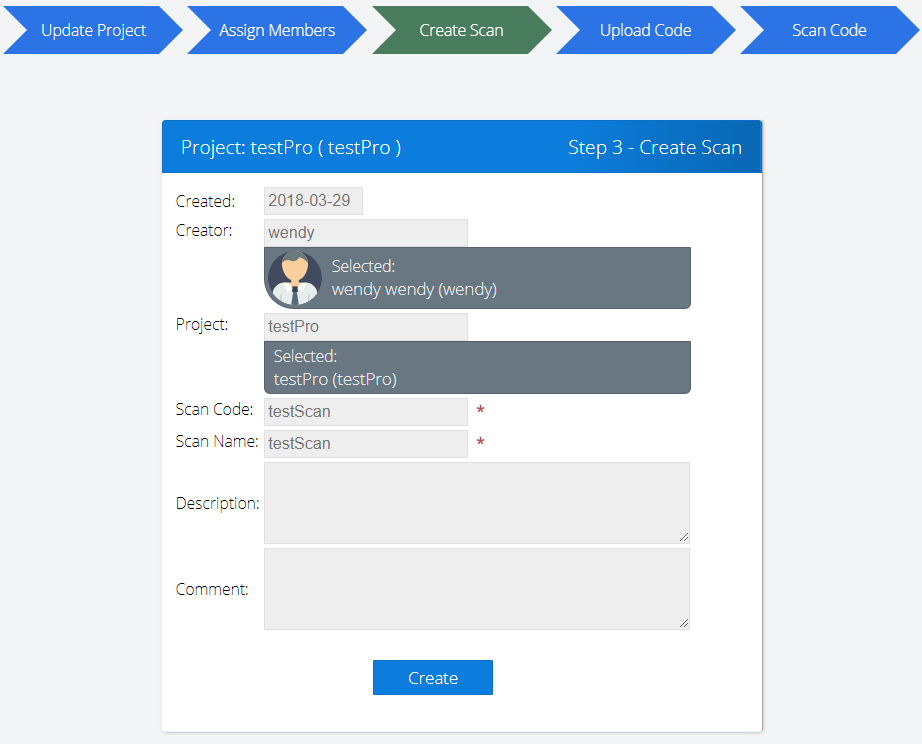Click inside the Comment textarea
The width and height of the screenshot is (922, 744).
tap(477, 589)
